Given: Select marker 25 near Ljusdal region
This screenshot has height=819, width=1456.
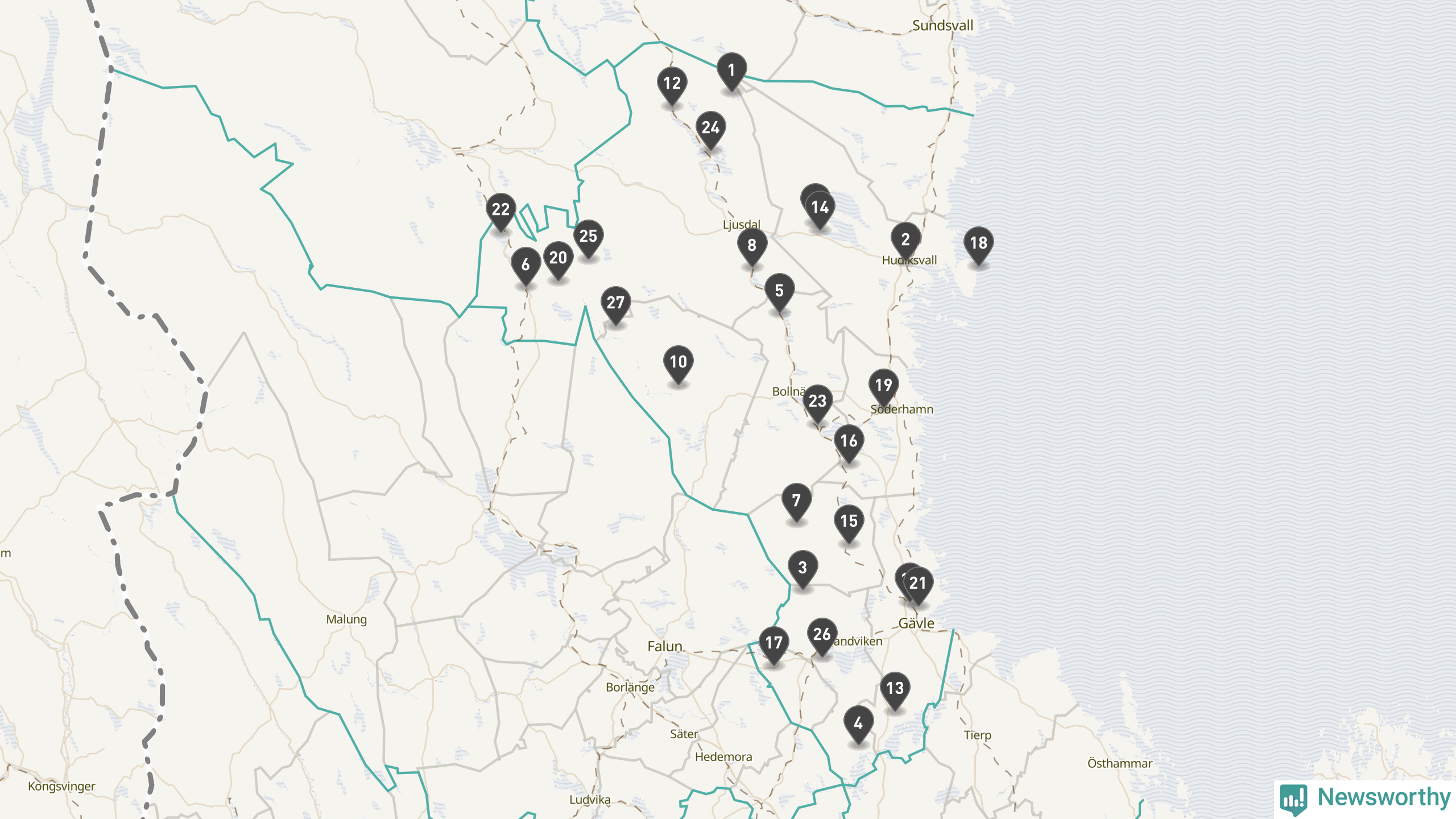Looking at the screenshot, I should (x=588, y=237).
